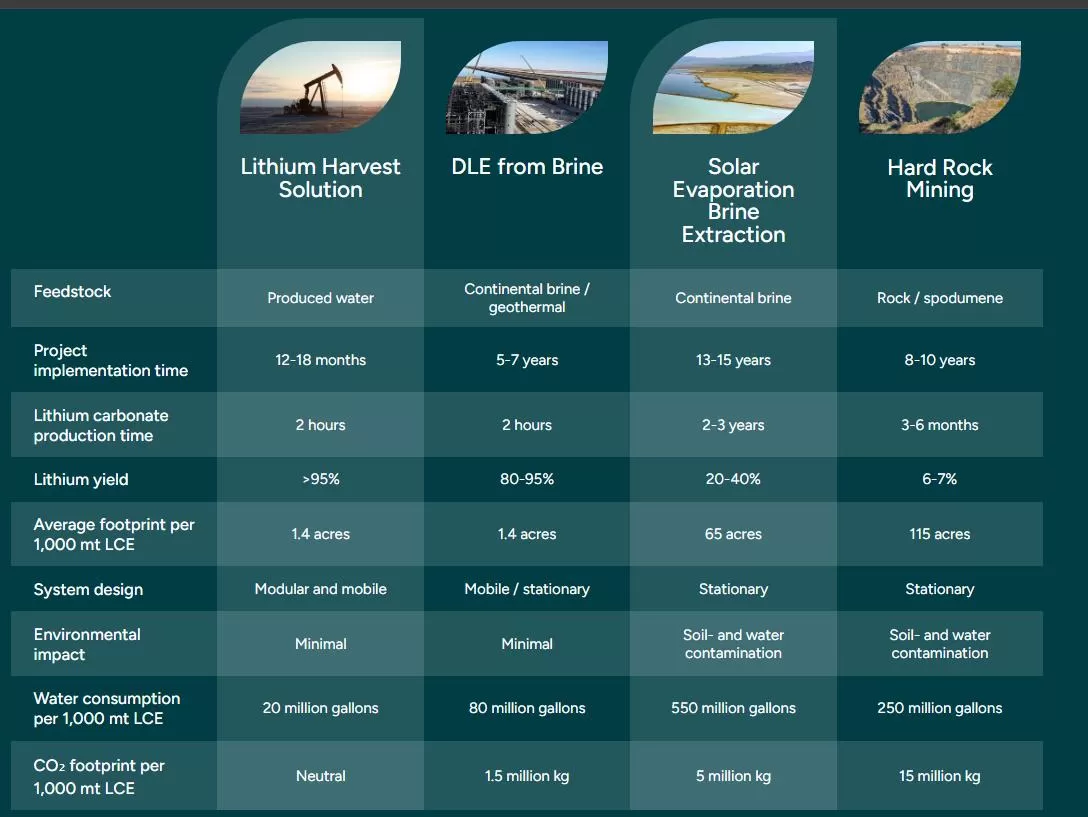Click the 550 million gallons water consumption cell
This screenshot has width=1088, height=817.
pos(733,708)
